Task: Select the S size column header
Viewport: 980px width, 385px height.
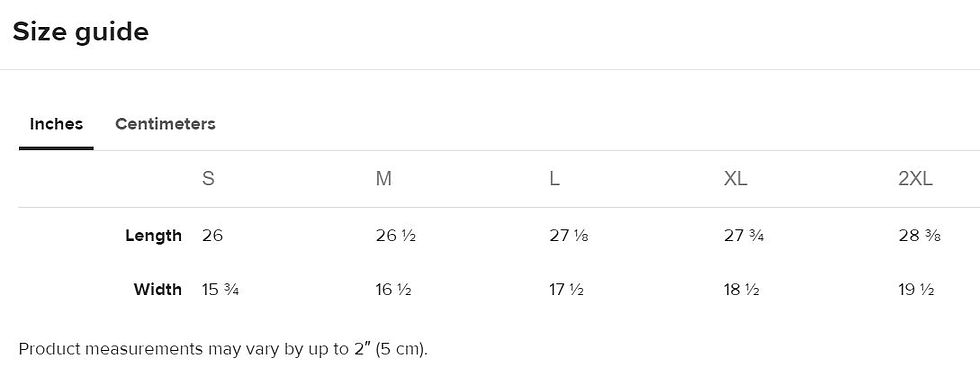Action: click(208, 179)
